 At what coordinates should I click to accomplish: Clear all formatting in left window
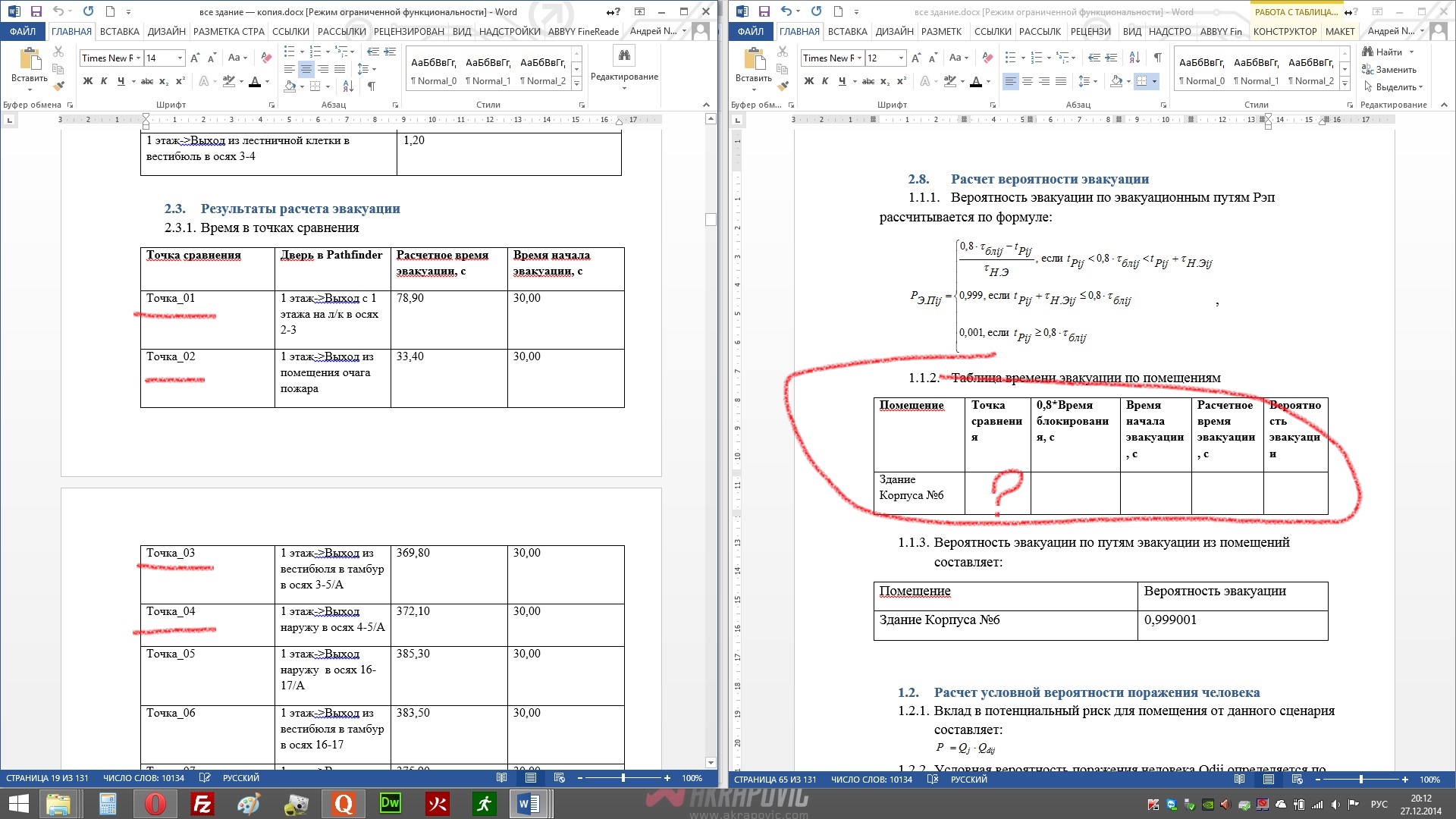(x=266, y=58)
